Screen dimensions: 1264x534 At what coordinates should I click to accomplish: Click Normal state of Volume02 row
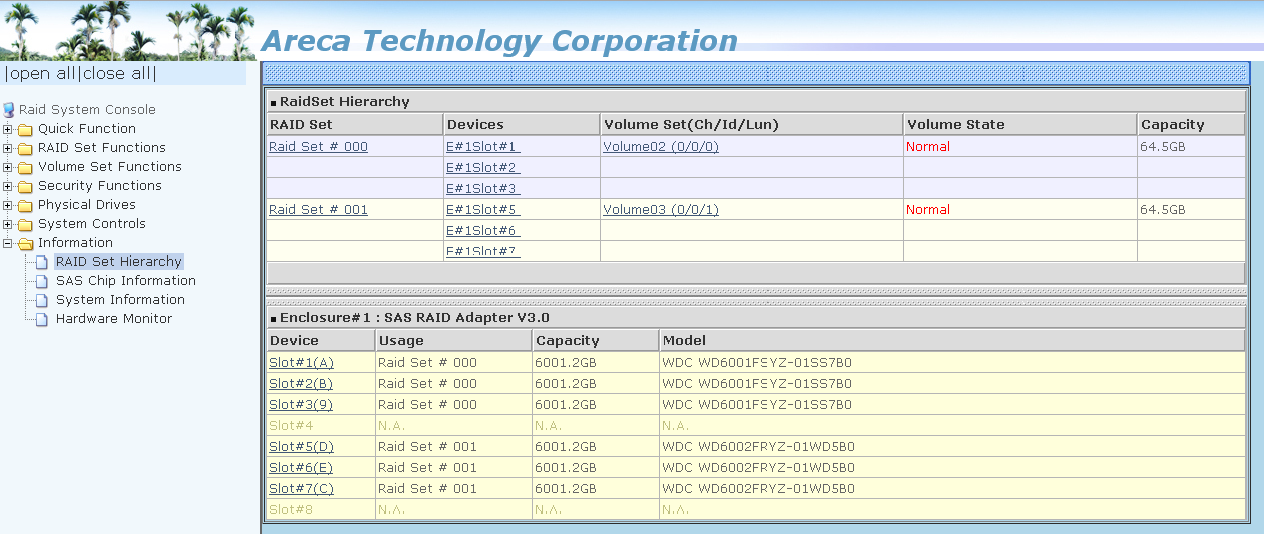click(928, 147)
